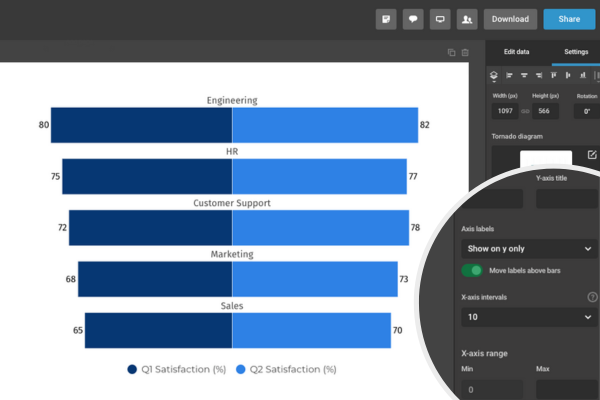This screenshot has height=400, width=600.
Task: Align object to the top edge
Action: click(553, 75)
